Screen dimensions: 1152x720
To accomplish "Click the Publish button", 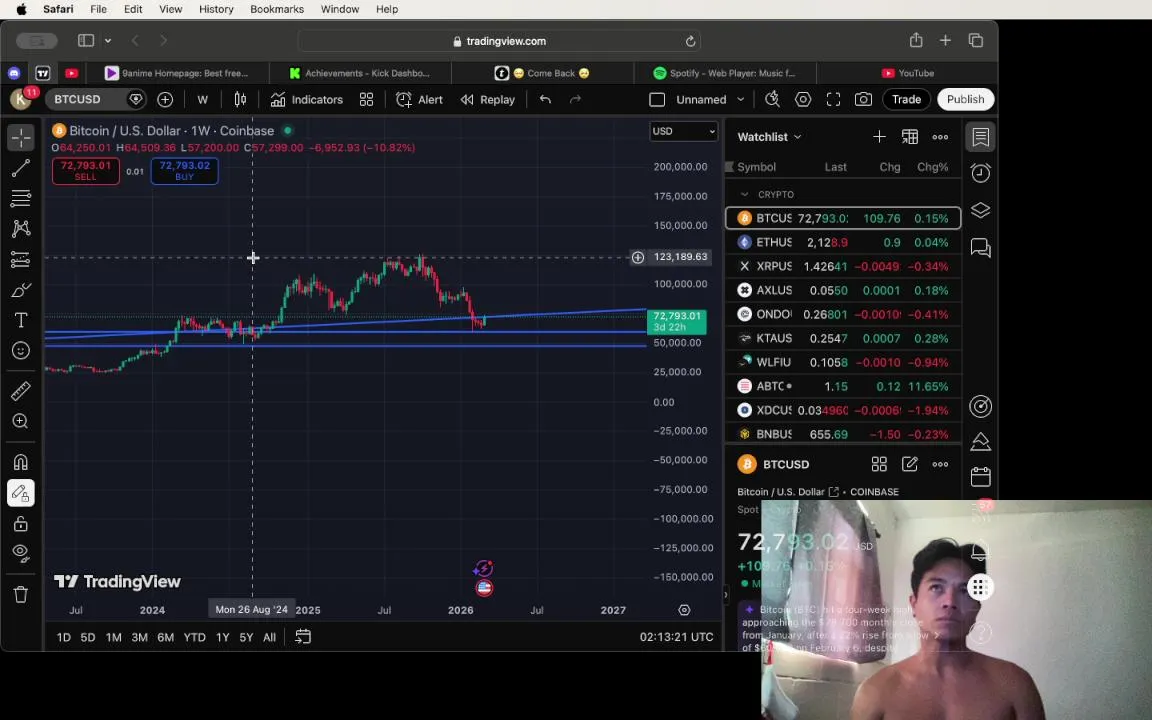I will coord(965,99).
